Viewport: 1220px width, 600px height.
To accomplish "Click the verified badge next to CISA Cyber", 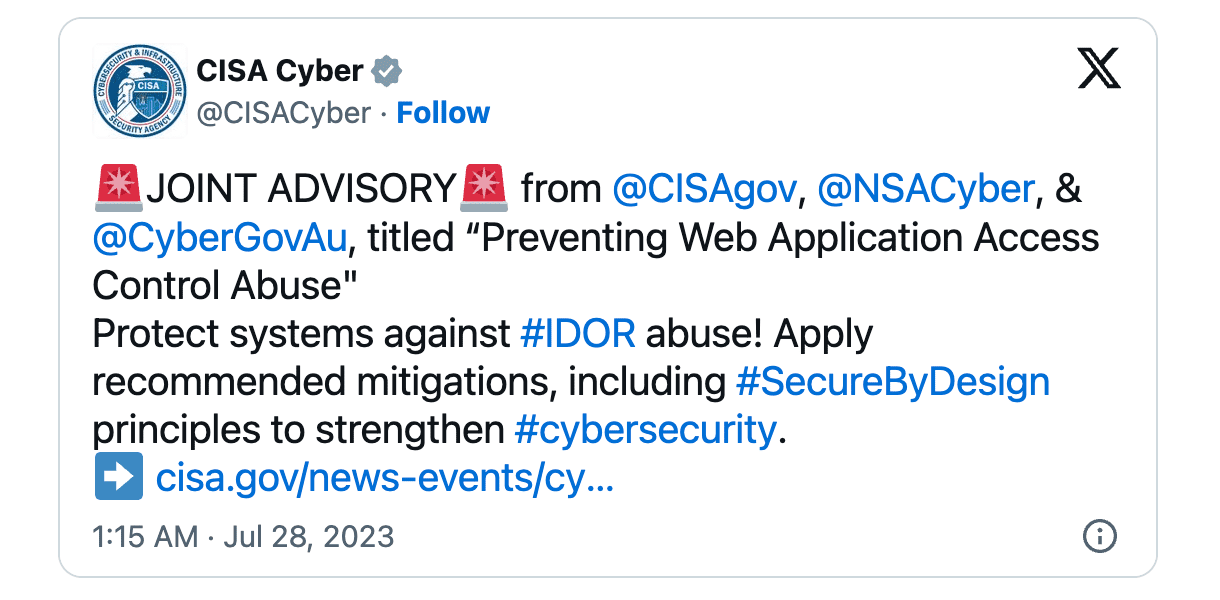I will click(386, 69).
